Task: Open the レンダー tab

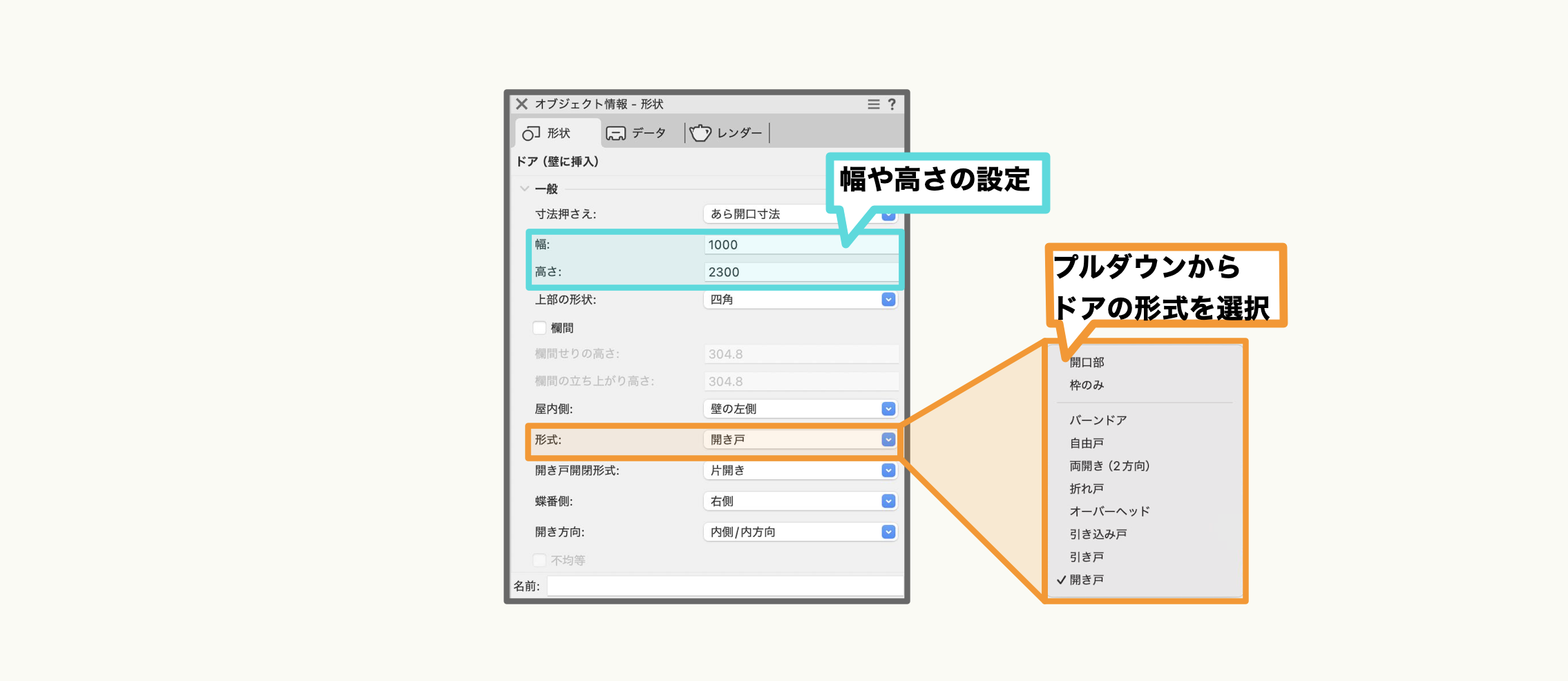Action: pos(727,133)
